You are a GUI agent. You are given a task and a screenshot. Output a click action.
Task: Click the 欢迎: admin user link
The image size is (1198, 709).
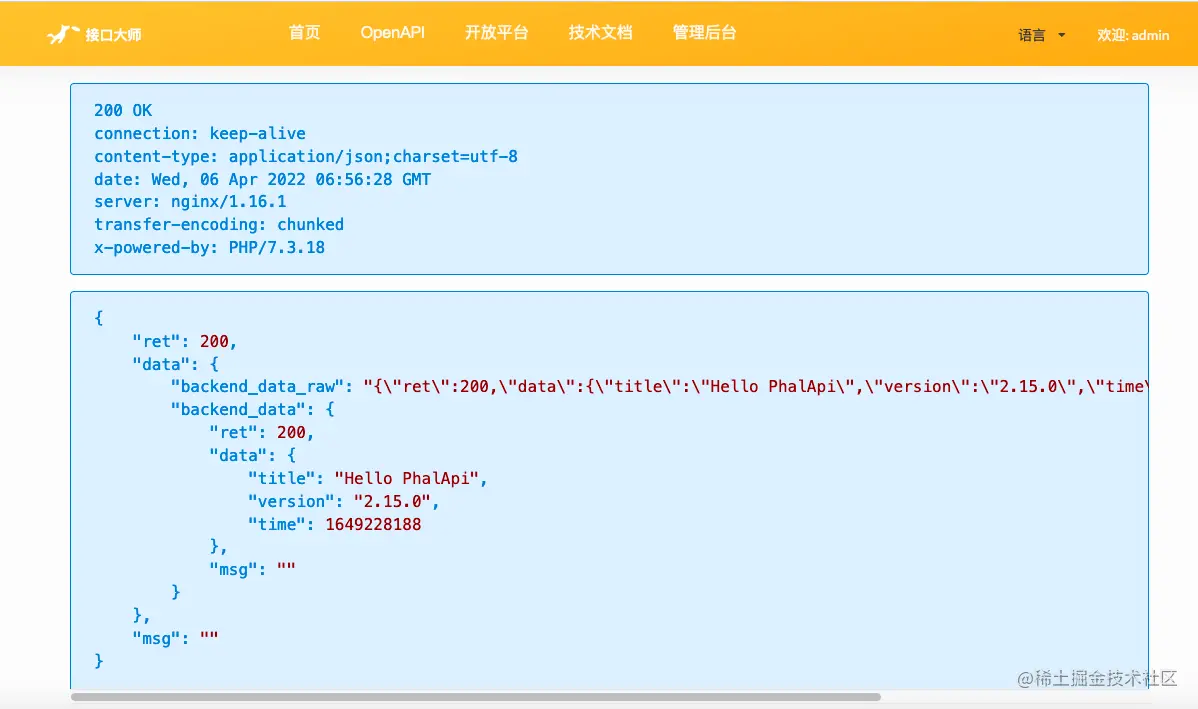point(1133,35)
